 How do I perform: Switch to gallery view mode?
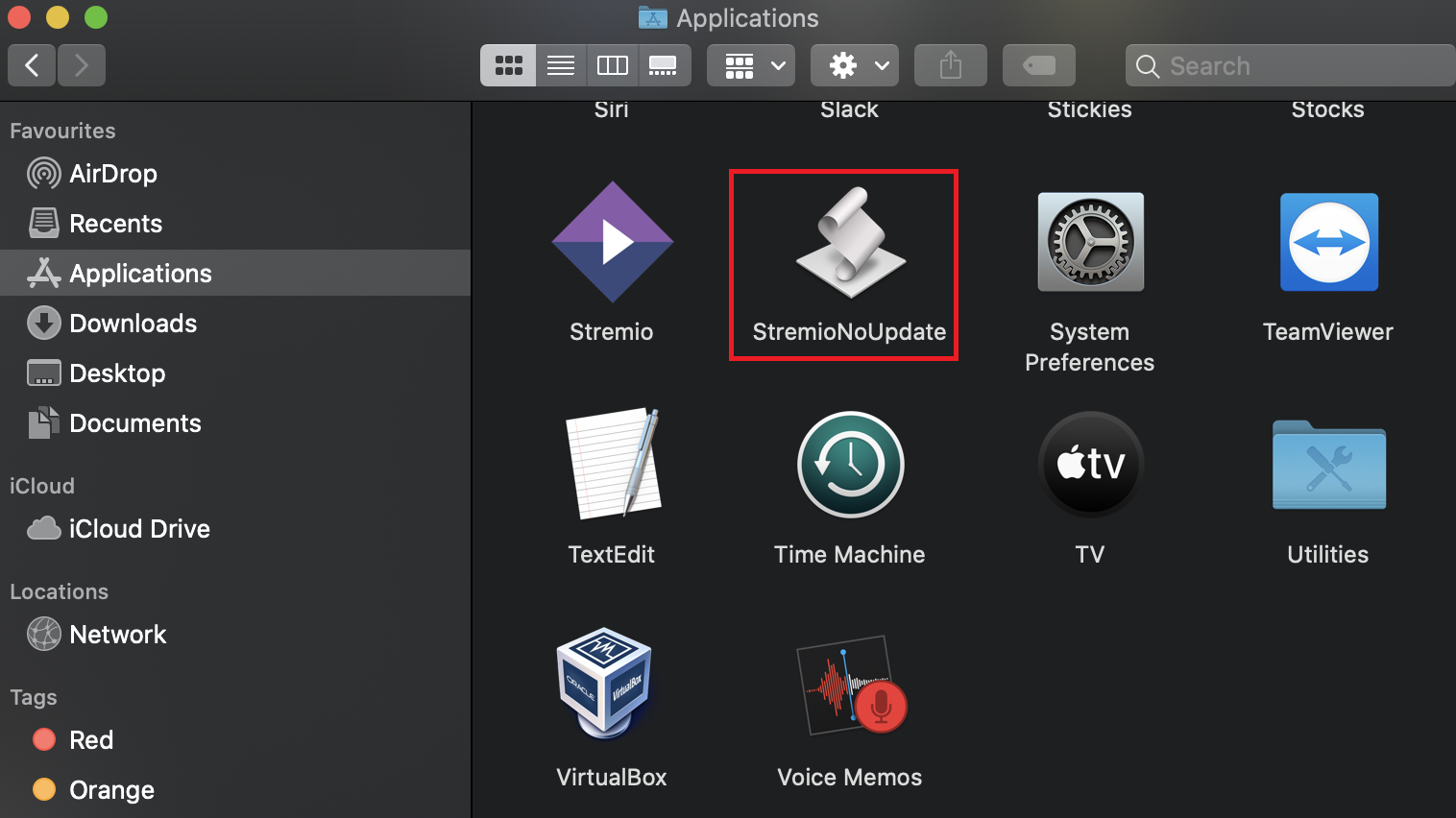[664, 65]
